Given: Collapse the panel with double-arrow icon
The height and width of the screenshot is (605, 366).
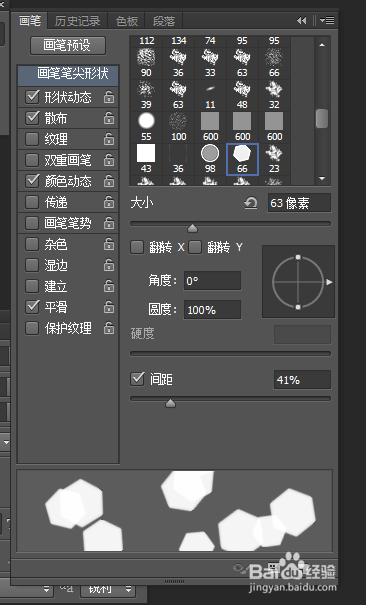Looking at the screenshot, I should click(x=302, y=20).
